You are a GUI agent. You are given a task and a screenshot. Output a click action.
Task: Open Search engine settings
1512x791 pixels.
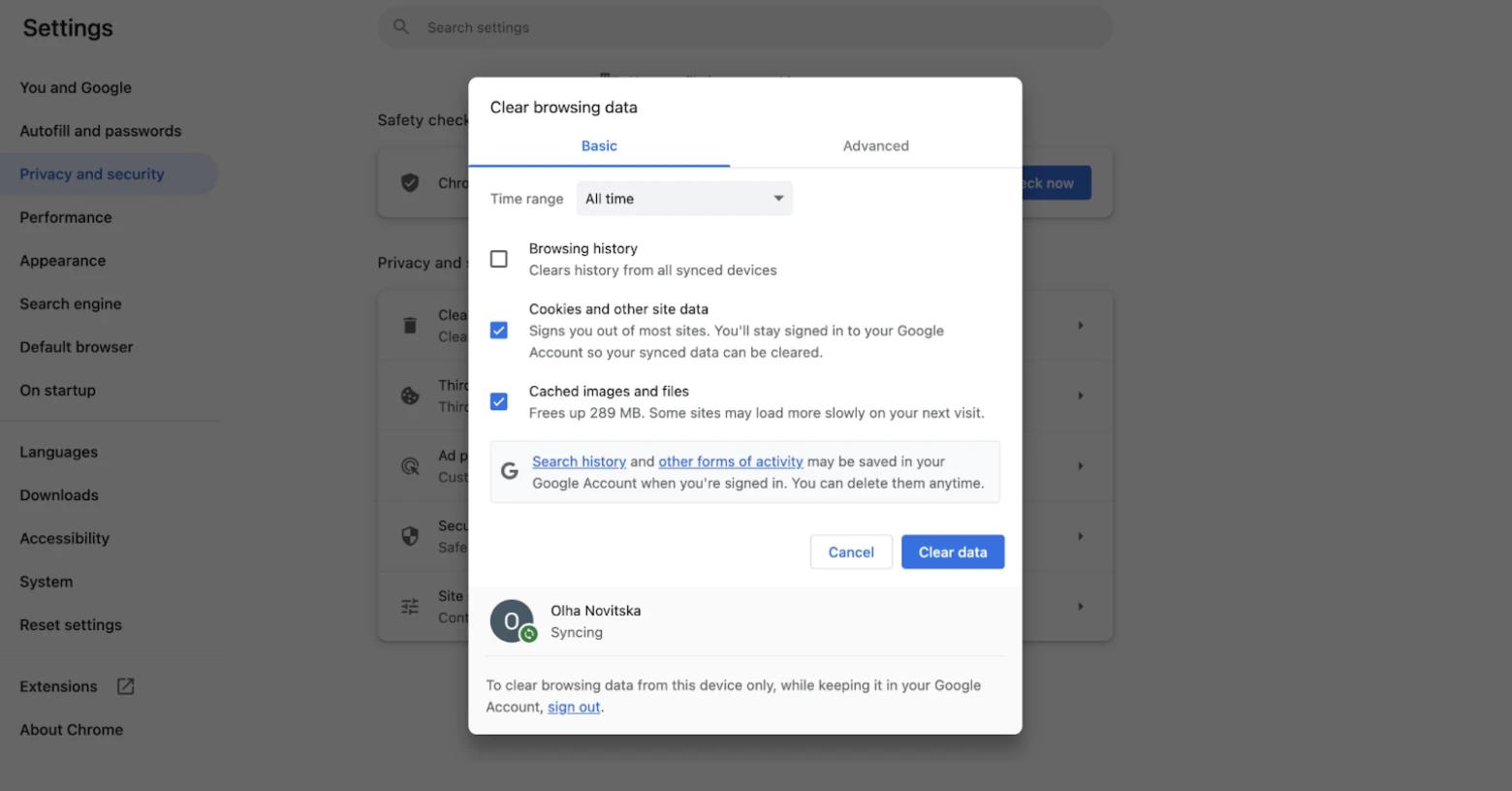pyautogui.click(x=71, y=303)
